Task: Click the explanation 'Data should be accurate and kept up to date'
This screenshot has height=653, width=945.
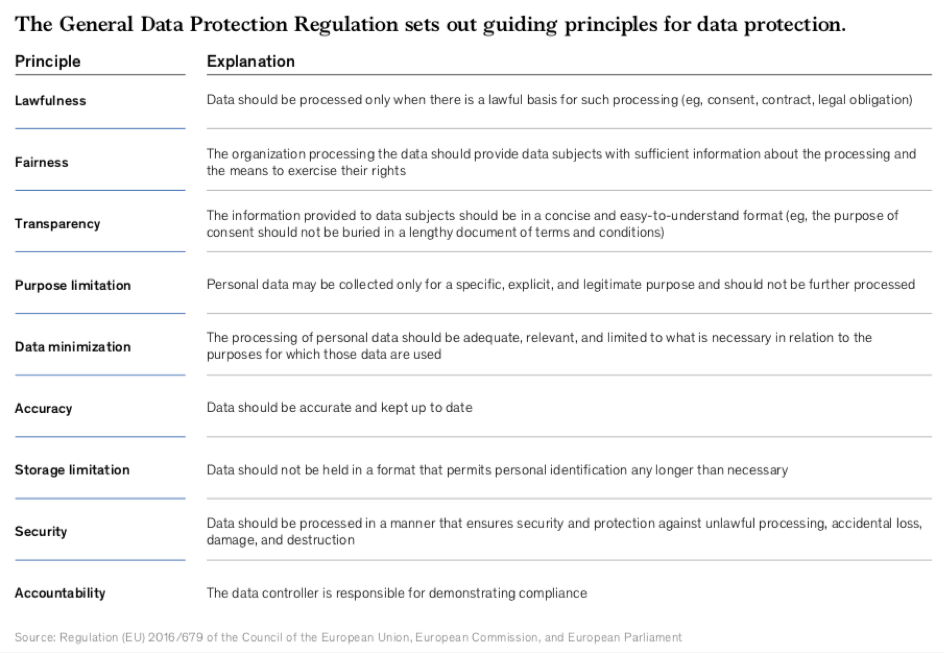Action: pos(339,409)
